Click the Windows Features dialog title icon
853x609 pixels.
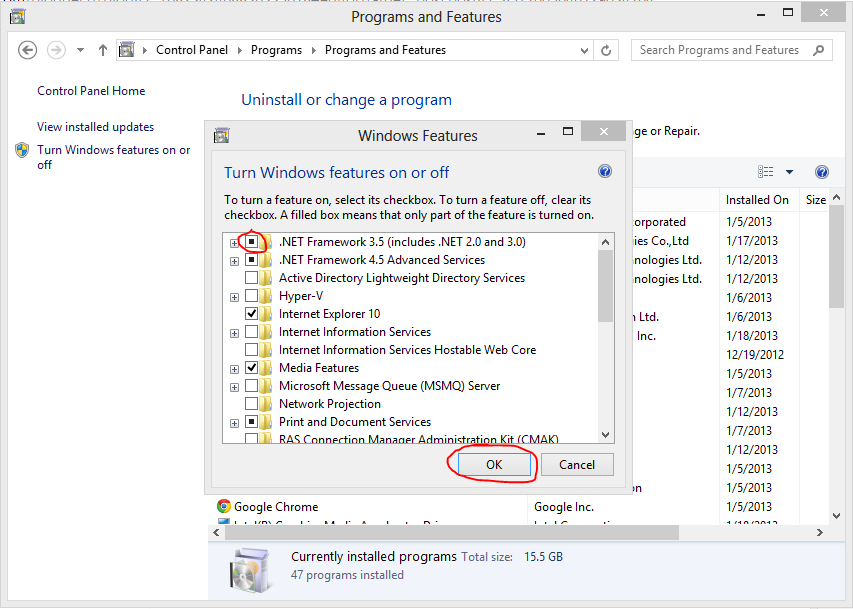[x=221, y=135]
